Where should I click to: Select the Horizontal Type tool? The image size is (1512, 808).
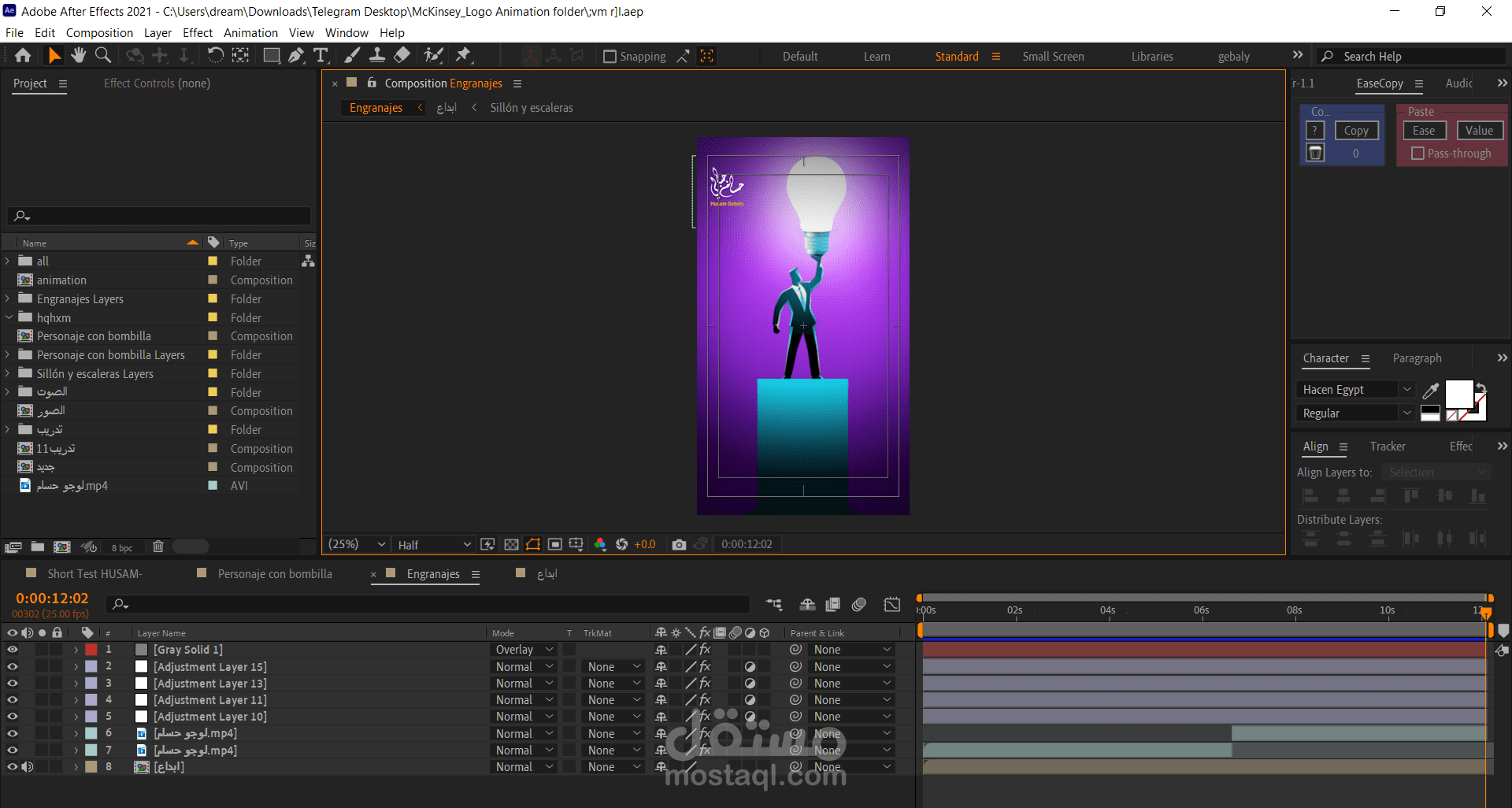(x=321, y=55)
